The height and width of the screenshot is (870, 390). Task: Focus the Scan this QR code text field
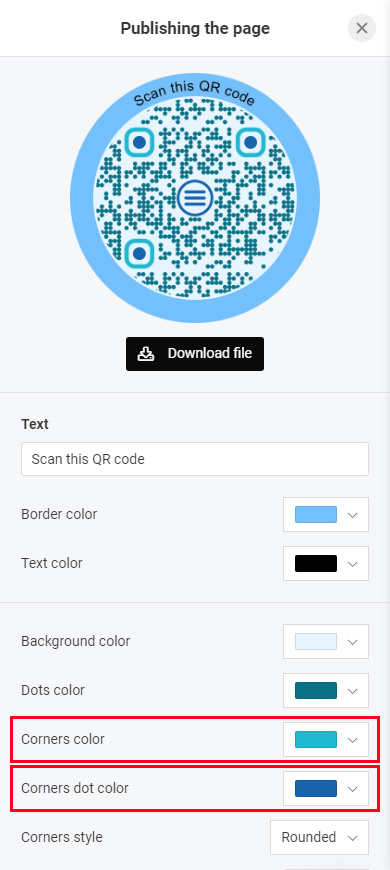point(195,459)
